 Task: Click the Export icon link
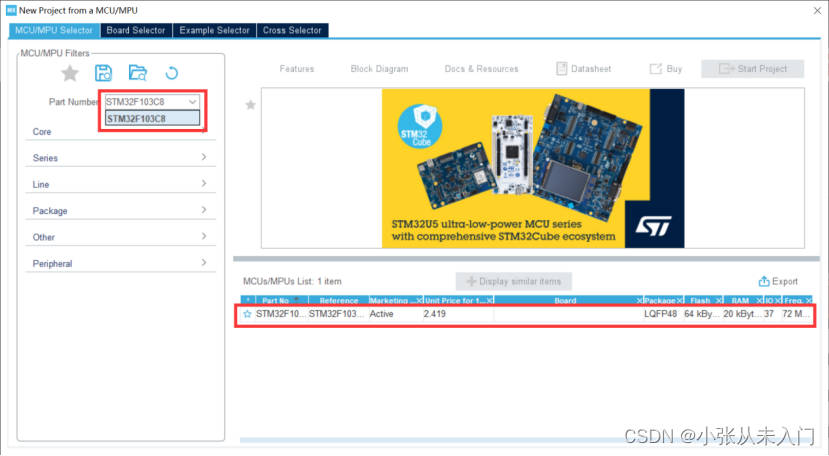[764, 281]
